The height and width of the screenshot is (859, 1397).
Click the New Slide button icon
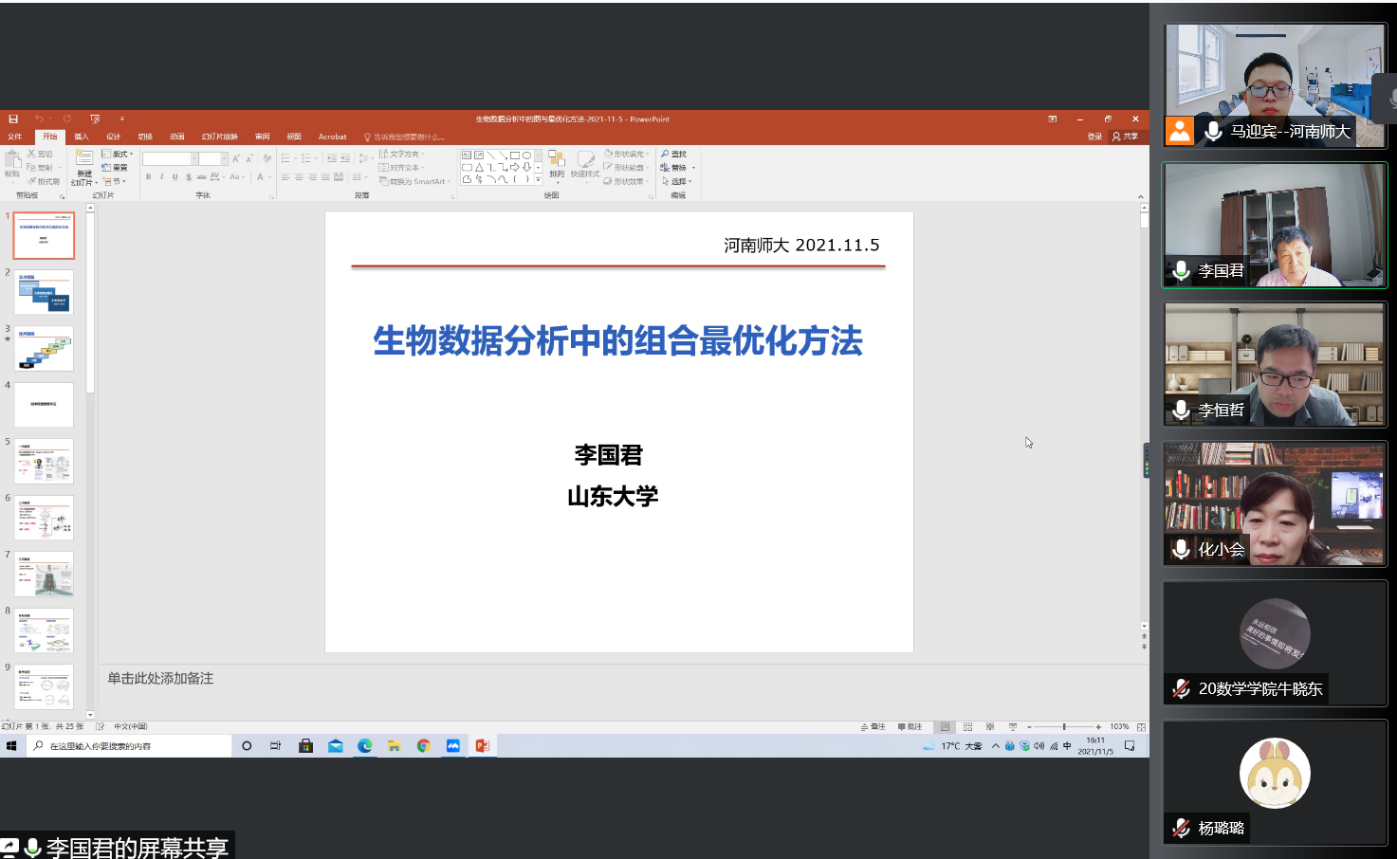[84, 160]
